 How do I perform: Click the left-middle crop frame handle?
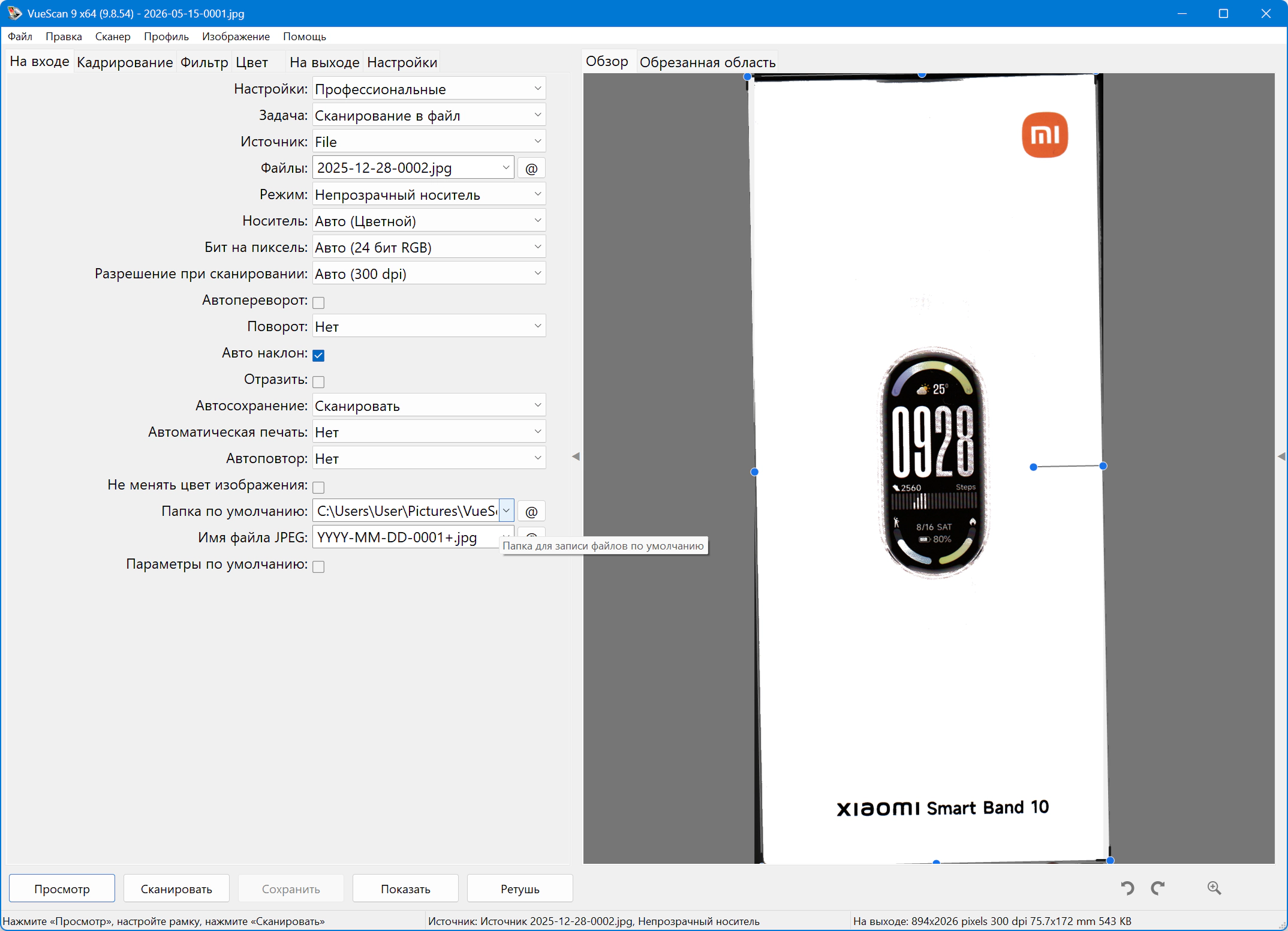pos(754,472)
